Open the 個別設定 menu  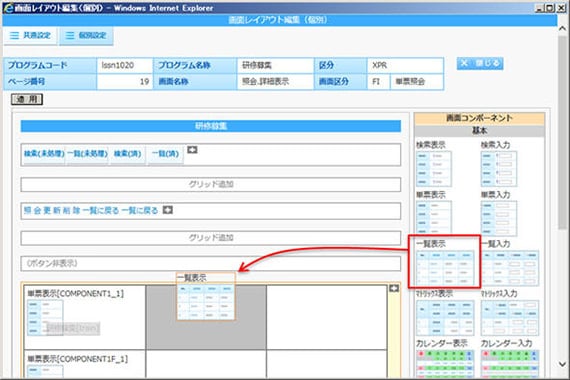86,36
